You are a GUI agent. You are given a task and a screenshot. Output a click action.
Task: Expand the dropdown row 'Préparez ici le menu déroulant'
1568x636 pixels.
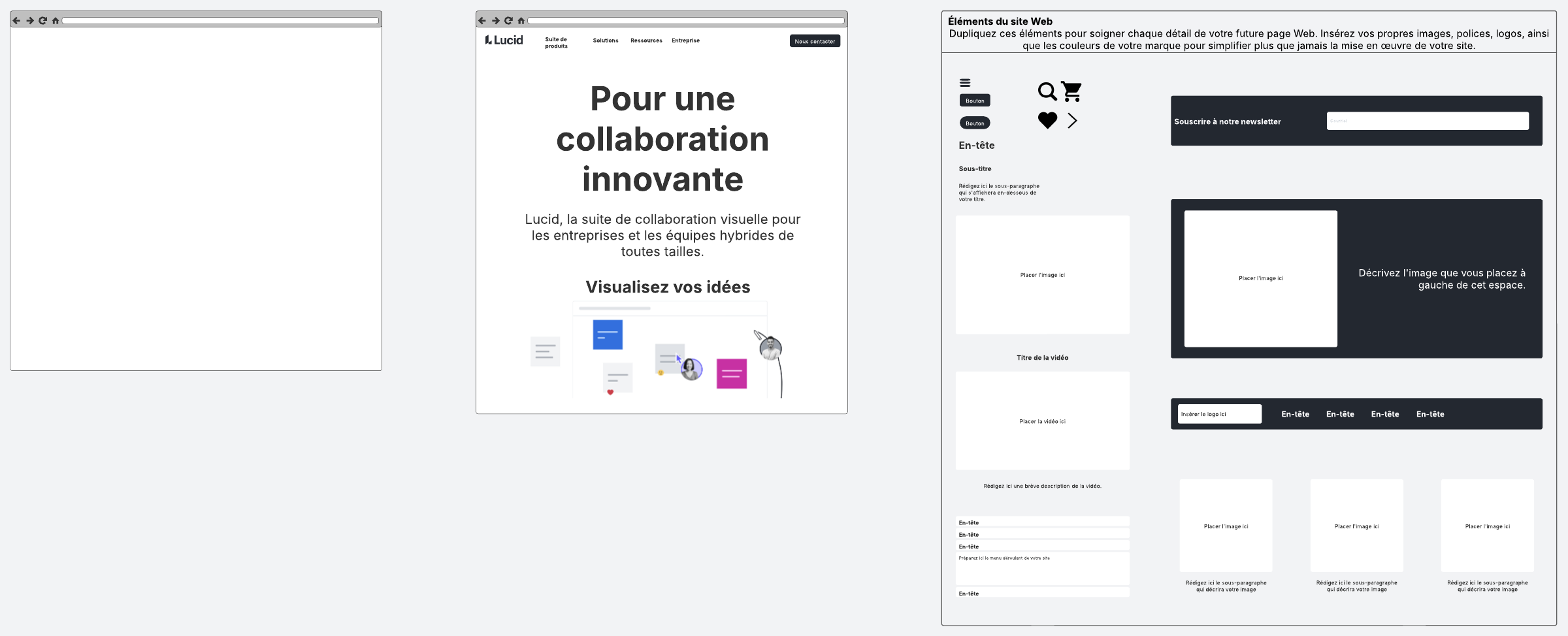[x=1042, y=568]
